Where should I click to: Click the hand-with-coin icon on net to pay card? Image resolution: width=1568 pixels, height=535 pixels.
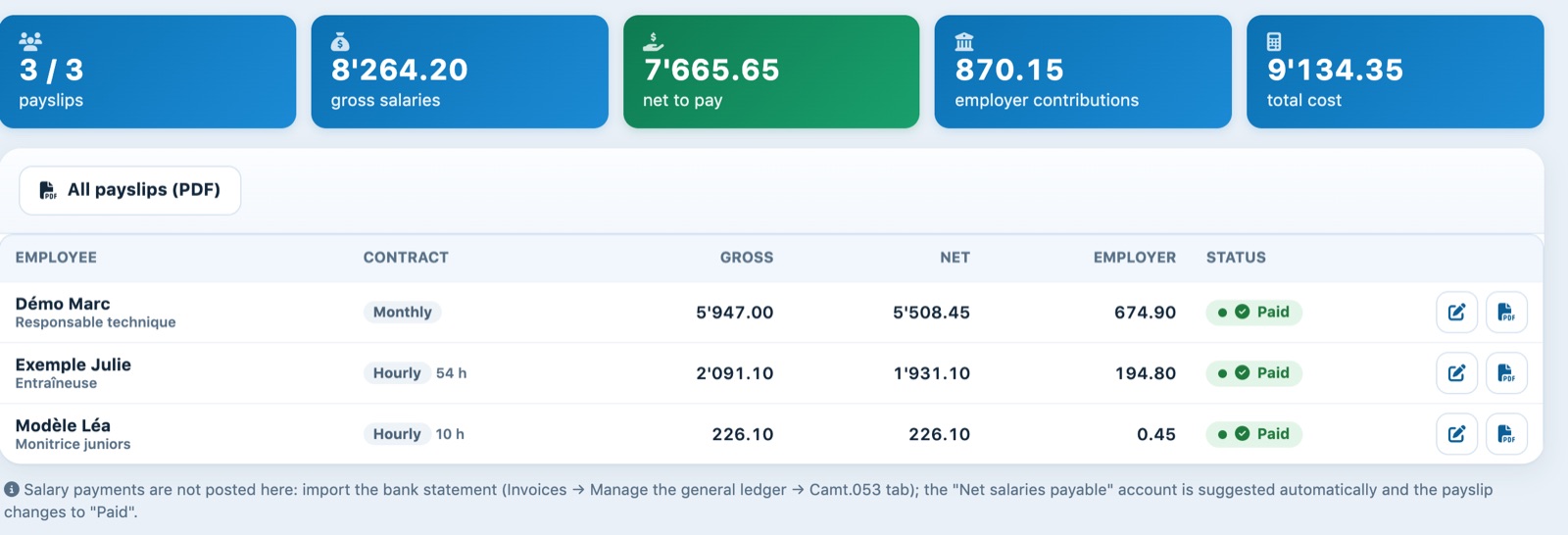point(653,41)
